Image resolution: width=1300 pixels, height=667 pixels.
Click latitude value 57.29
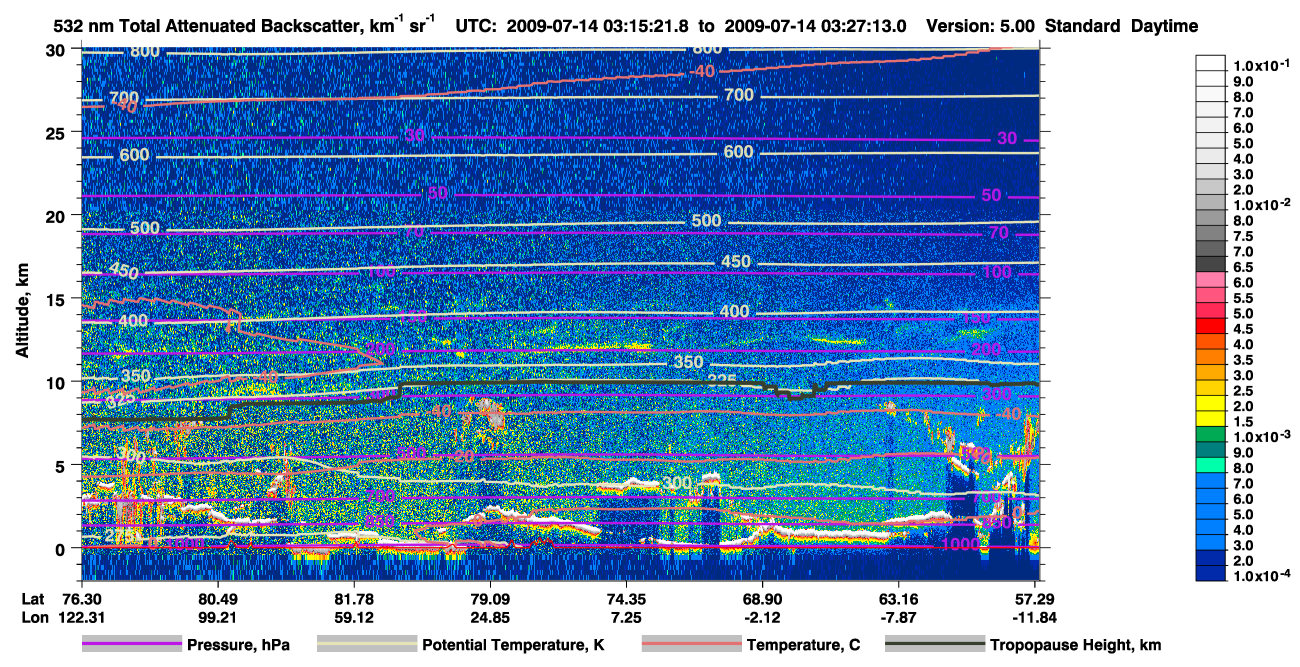pyautogui.click(x=1034, y=600)
